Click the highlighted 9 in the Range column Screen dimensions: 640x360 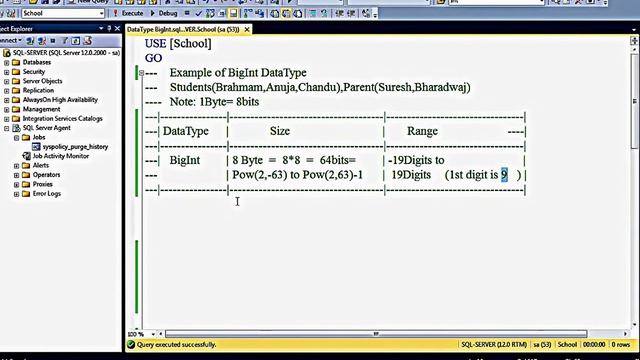[x=504, y=175]
